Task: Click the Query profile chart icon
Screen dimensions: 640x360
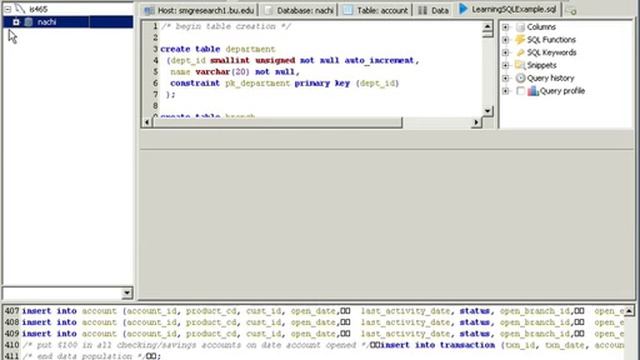Action: [533, 91]
